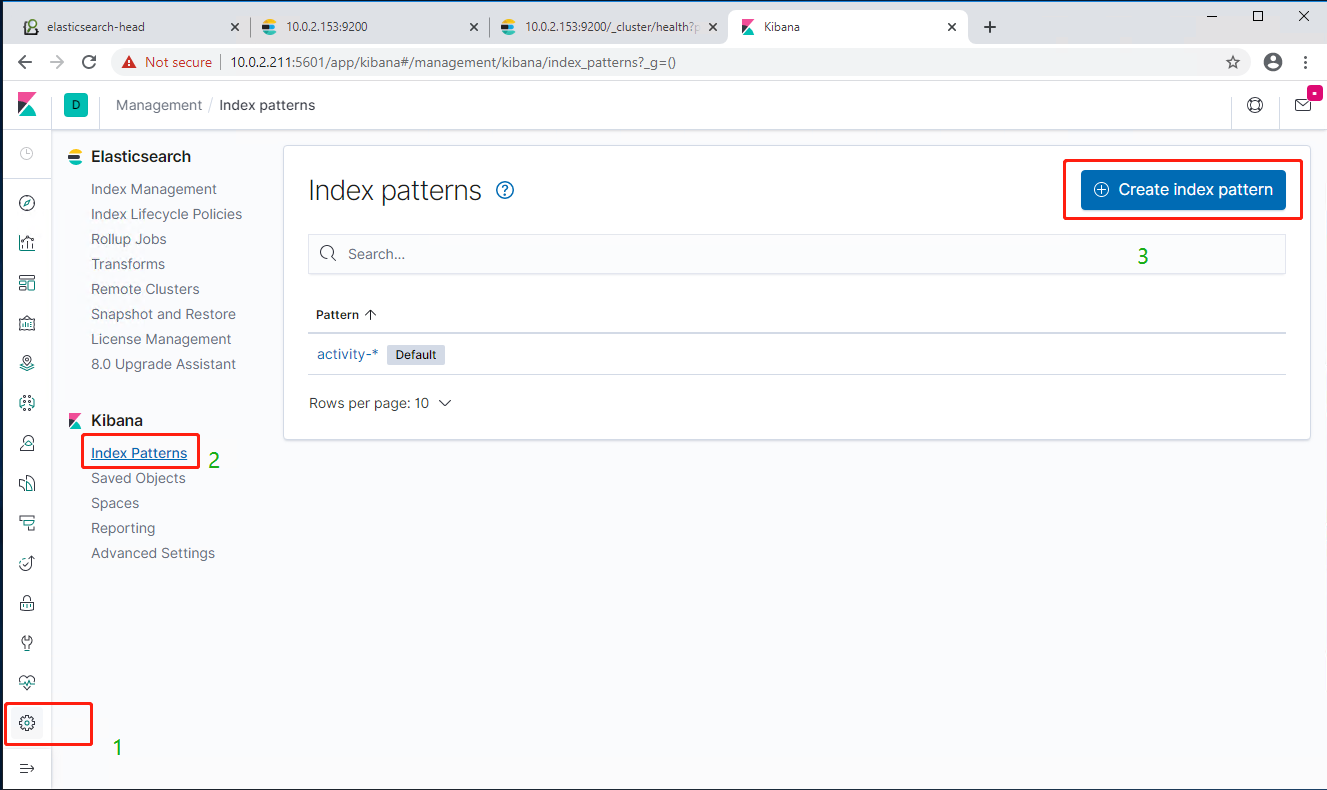Switch to 10.0.2.153:9200 tab
Image resolution: width=1327 pixels, height=790 pixels.
pos(370,27)
